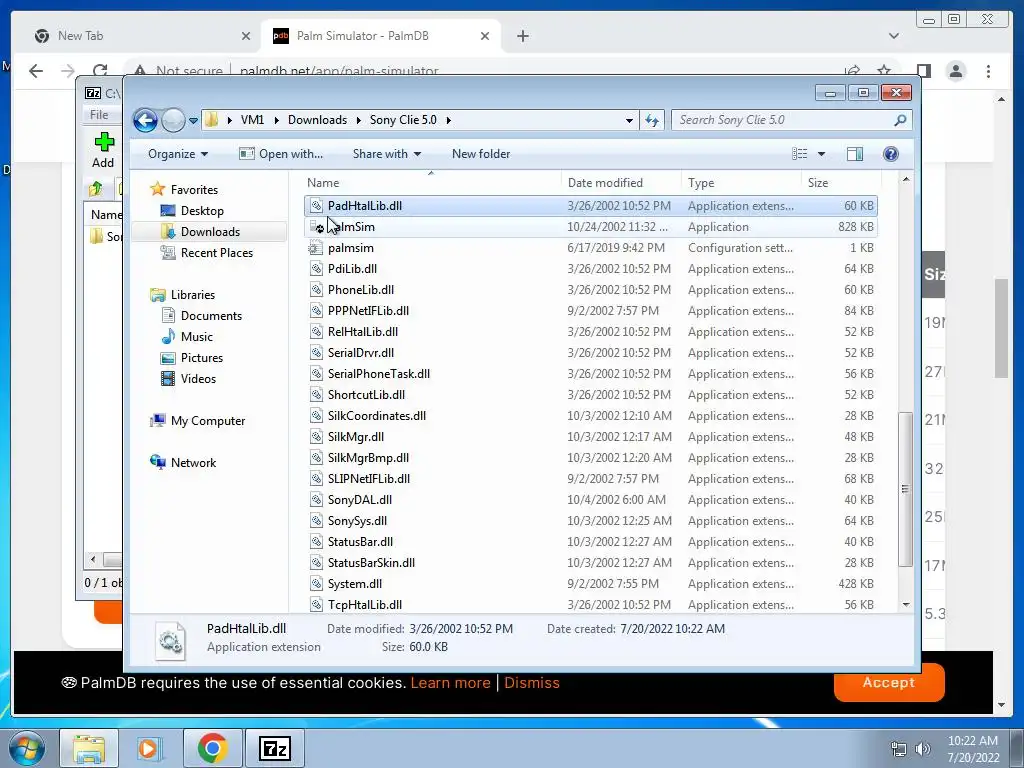Sort by Size column header

click(x=841, y=183)
